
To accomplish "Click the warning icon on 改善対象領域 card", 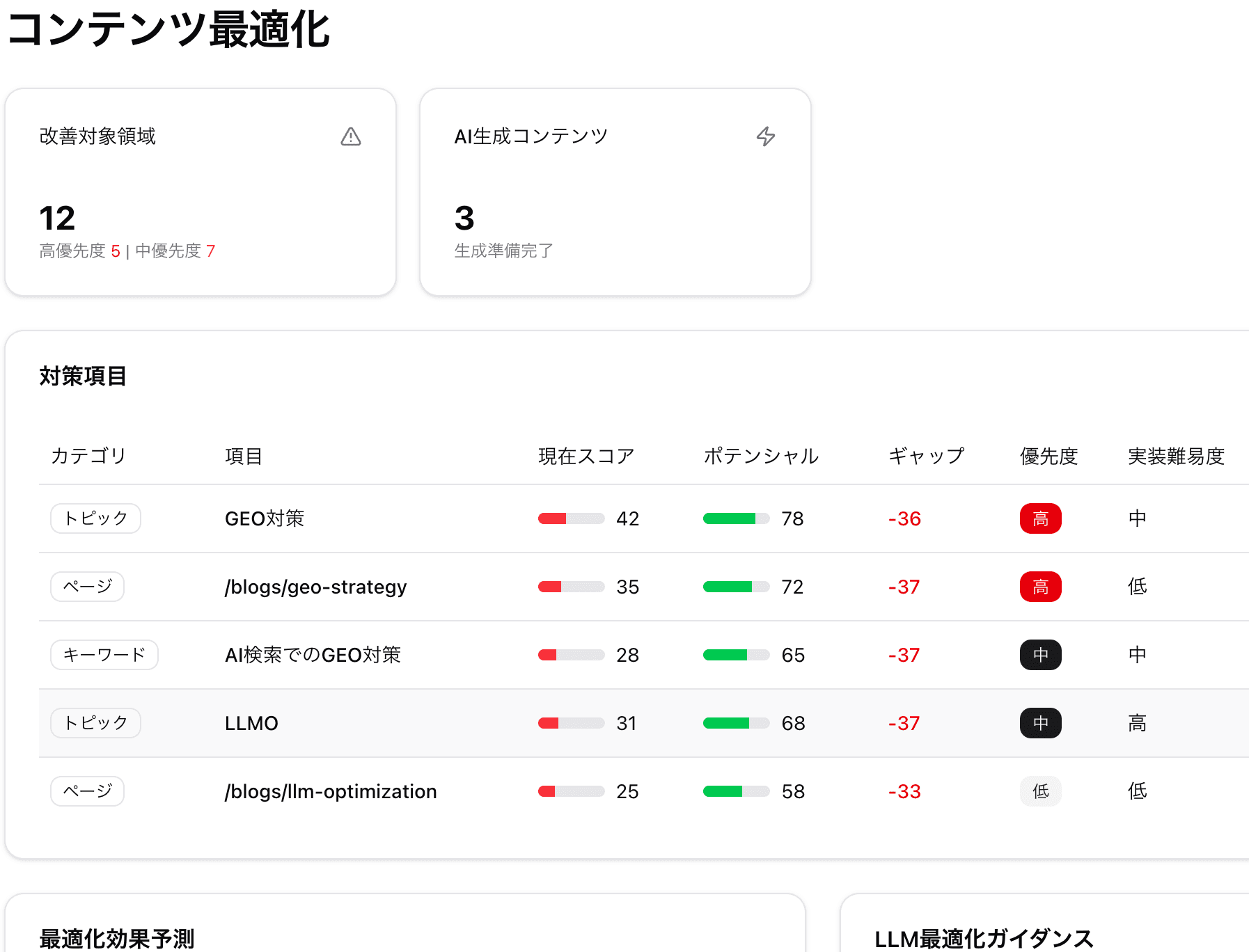I will coord(352,136).
